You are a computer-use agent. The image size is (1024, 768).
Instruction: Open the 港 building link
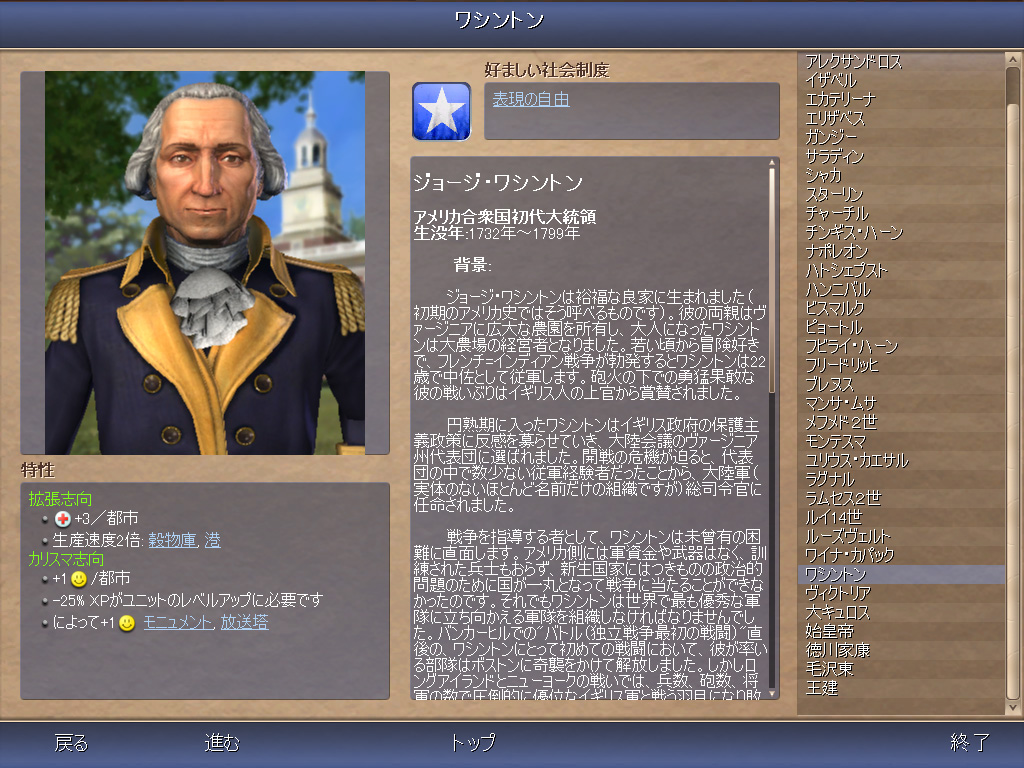[213, 540]
